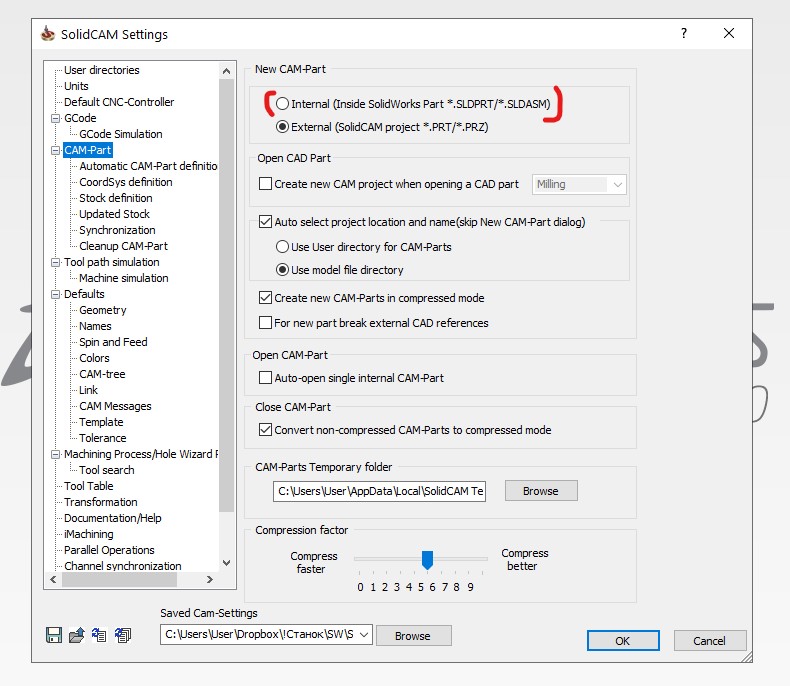Open Default CNC-Controller settings
This screenshot has height=686, width=790.
point(119,102)
